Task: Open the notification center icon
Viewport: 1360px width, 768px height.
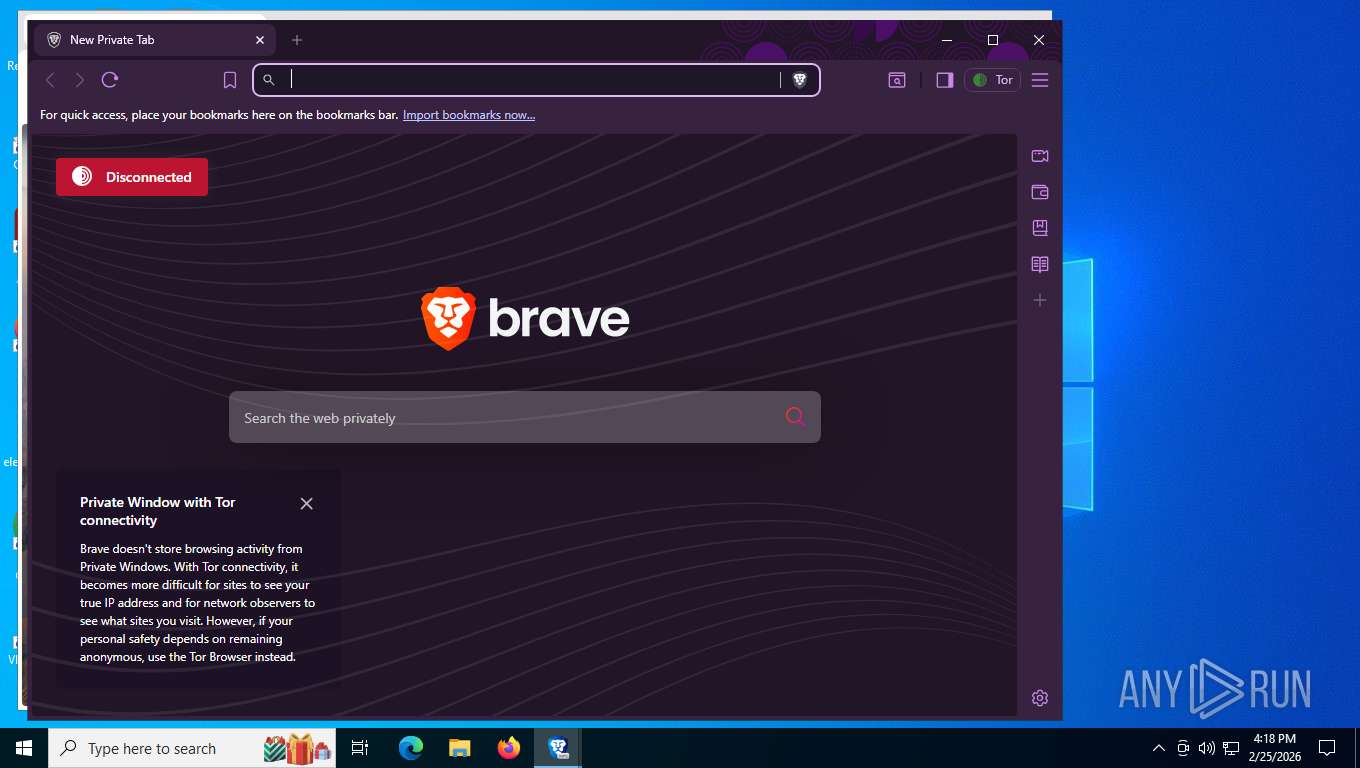Action: (x=1327, y=748)
